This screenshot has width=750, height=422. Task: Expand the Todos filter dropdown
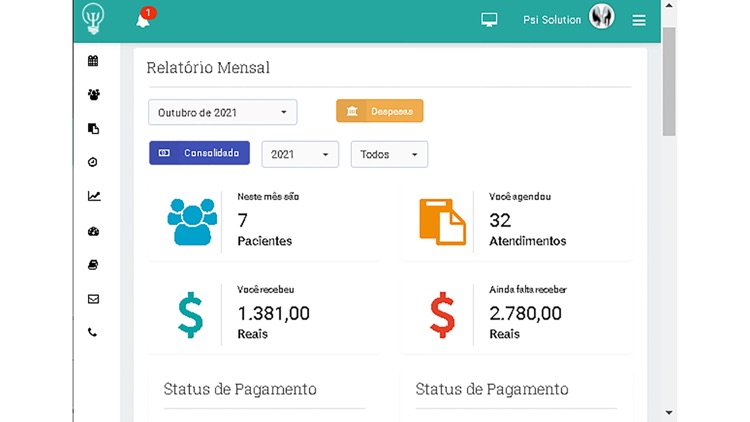click(x=389, y=155)
